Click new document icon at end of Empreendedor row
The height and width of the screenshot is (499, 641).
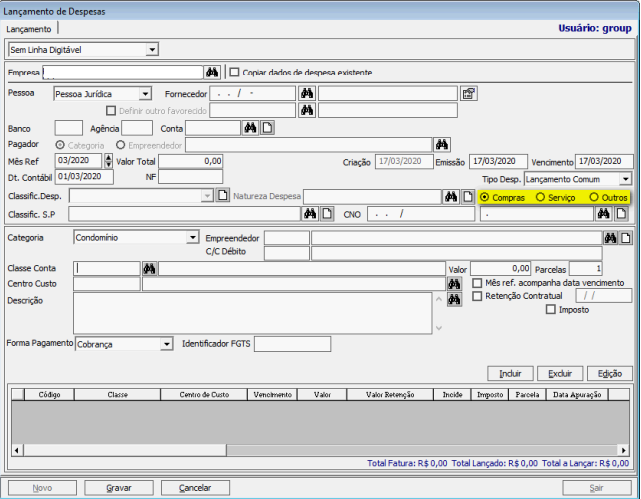(x=626, y=238)
